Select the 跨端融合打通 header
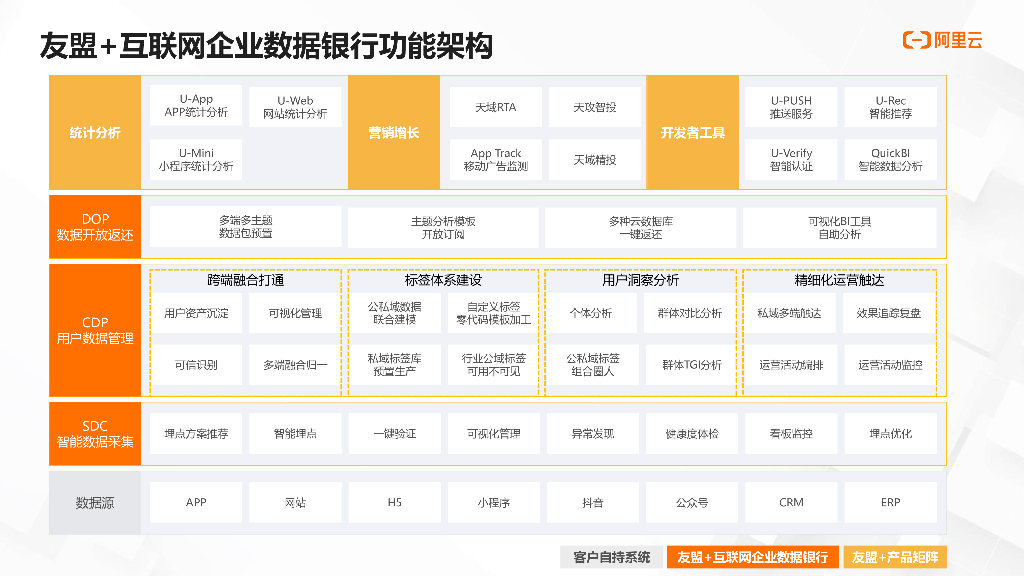The image size is (1024, 576). pyautogui.click(x=246, y=280)
